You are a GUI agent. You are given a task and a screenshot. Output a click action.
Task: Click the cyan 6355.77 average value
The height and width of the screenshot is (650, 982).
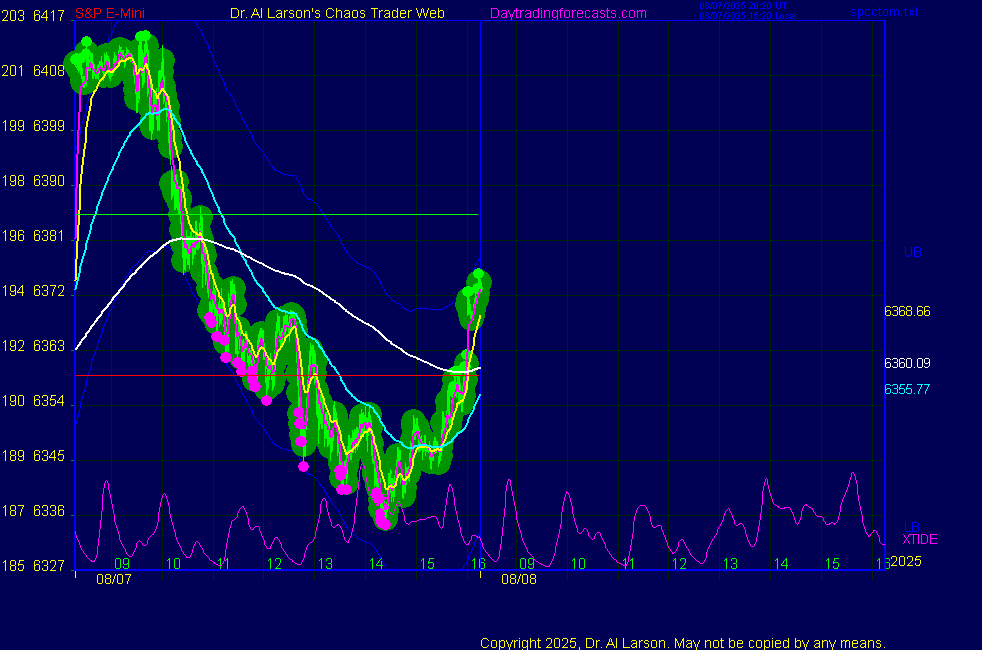907,389
